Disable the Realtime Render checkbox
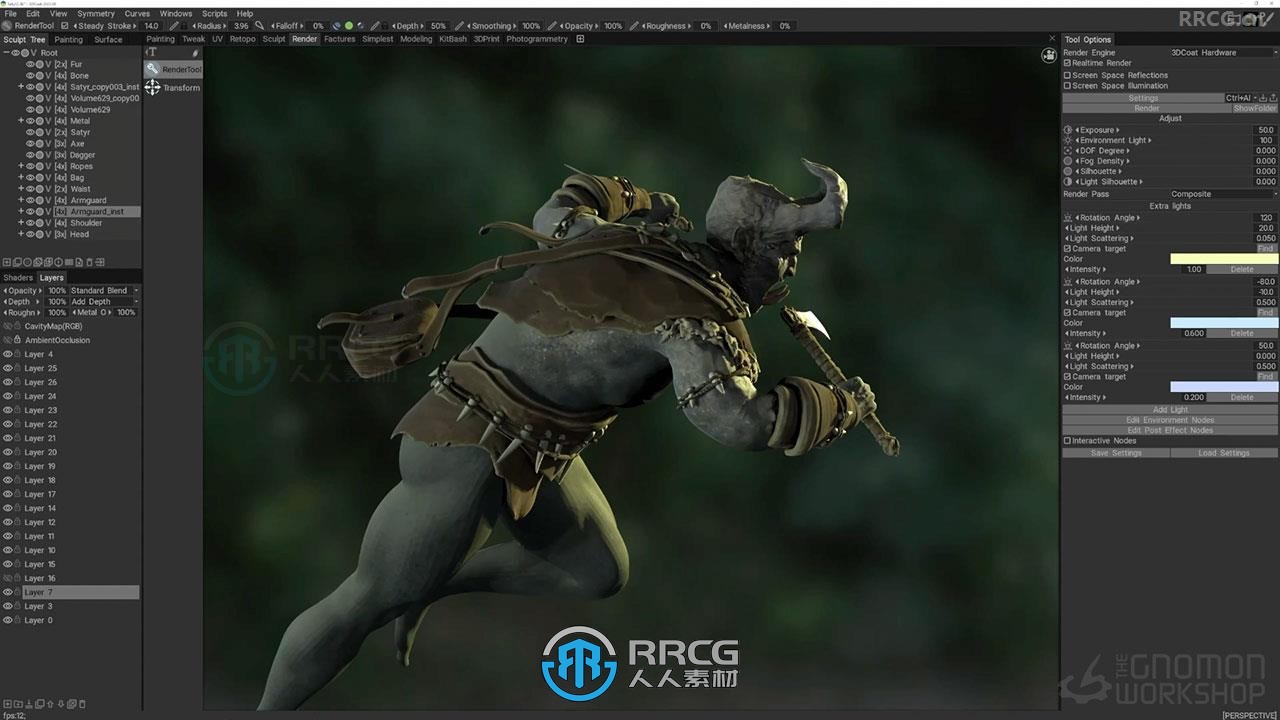Viewport: 1280px width, 720px height. pyautogui.click(x=1067, y=63)
